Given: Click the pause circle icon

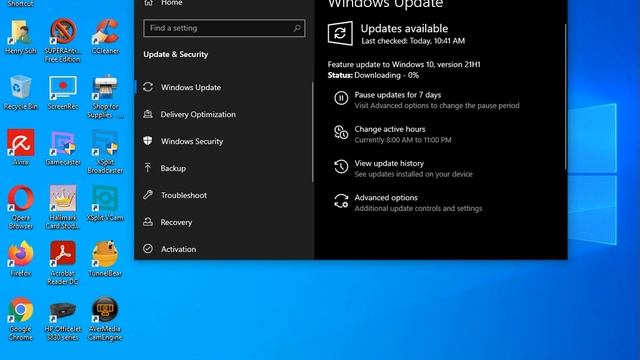Looking at the screenshot, I should tap(341, 98).
